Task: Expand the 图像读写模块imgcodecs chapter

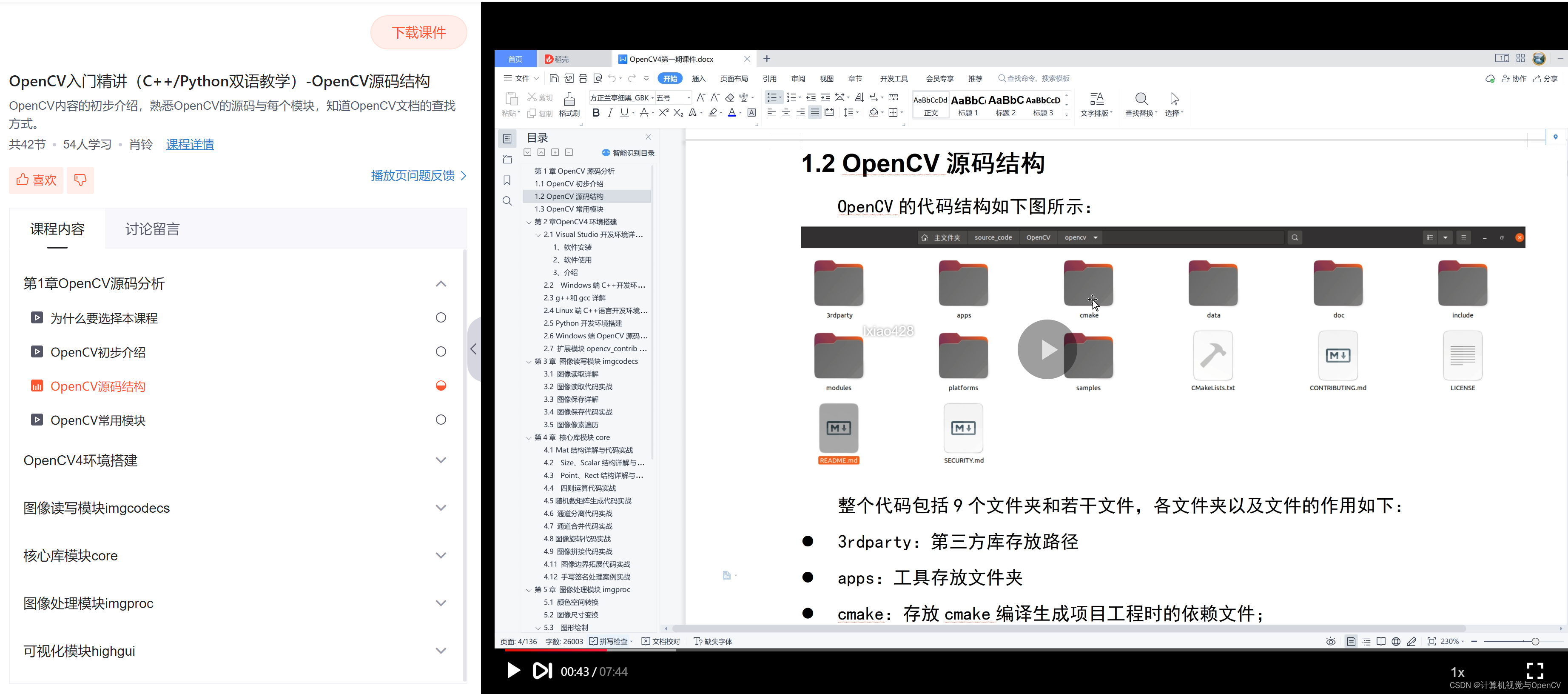Action: tap(441, 508)
